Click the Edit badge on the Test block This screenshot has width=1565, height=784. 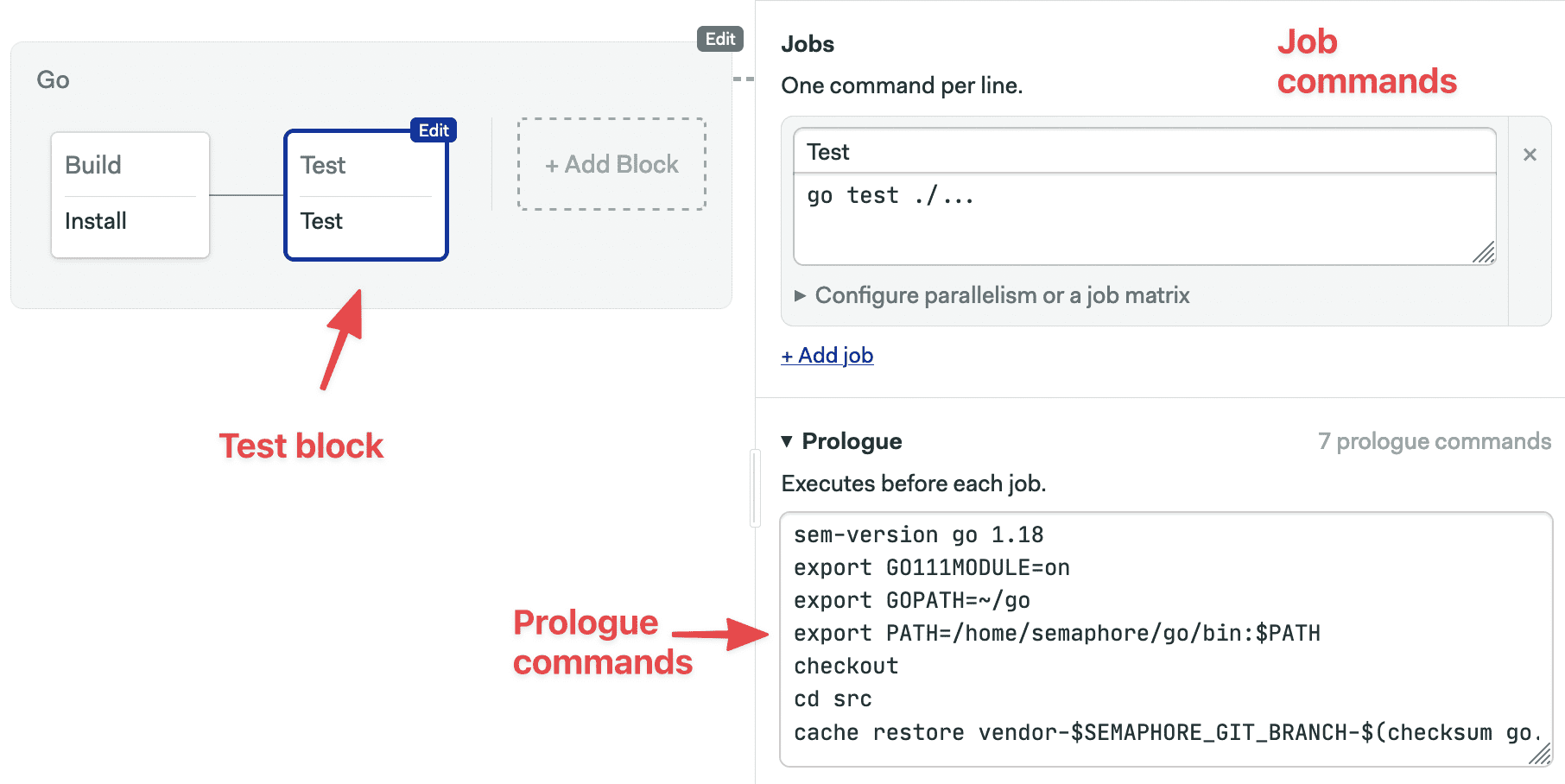434,130
